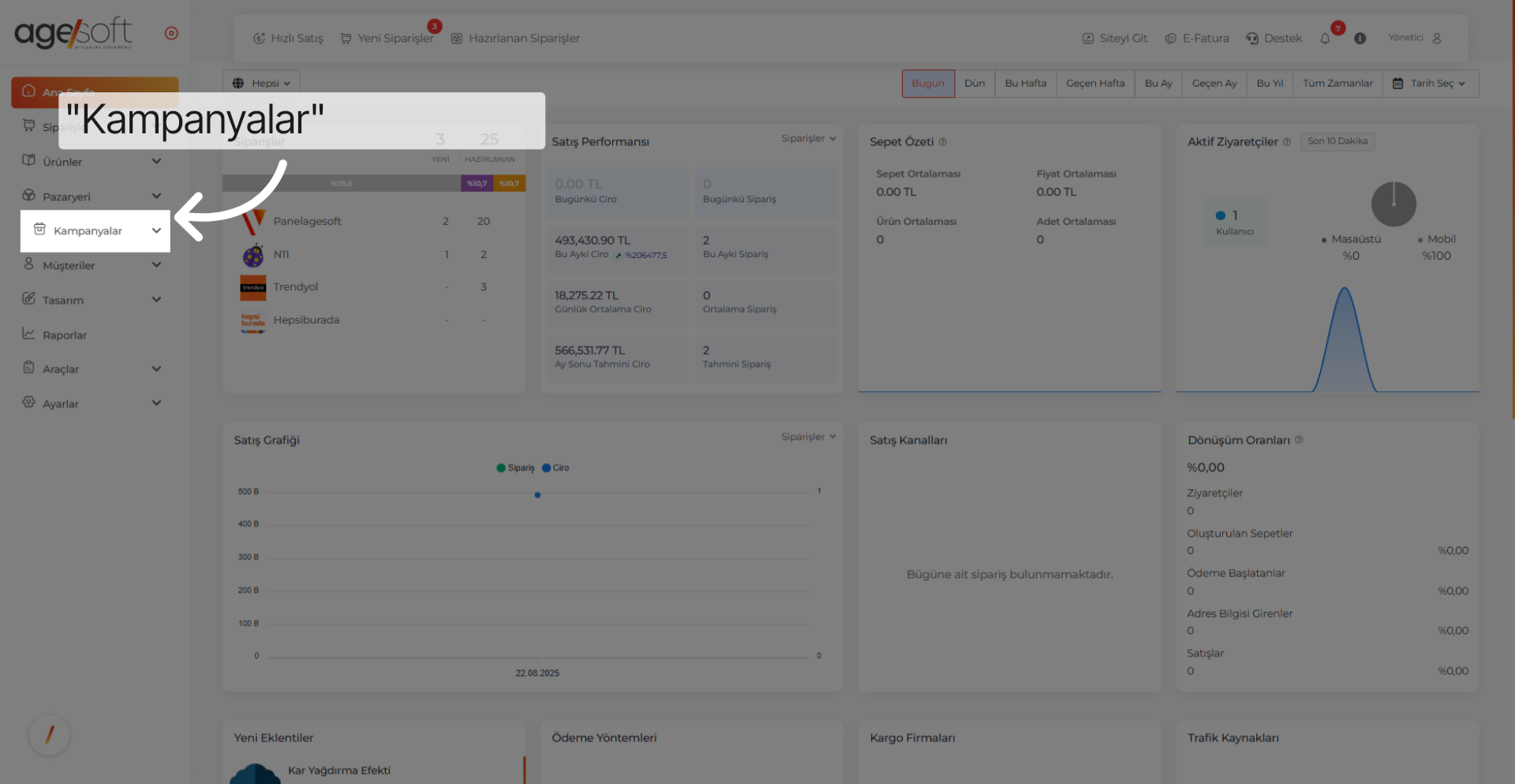Select the Dün date tab
Image resolution: width=1515 pixels, height=784 pixels.
[x=974, y=83]
